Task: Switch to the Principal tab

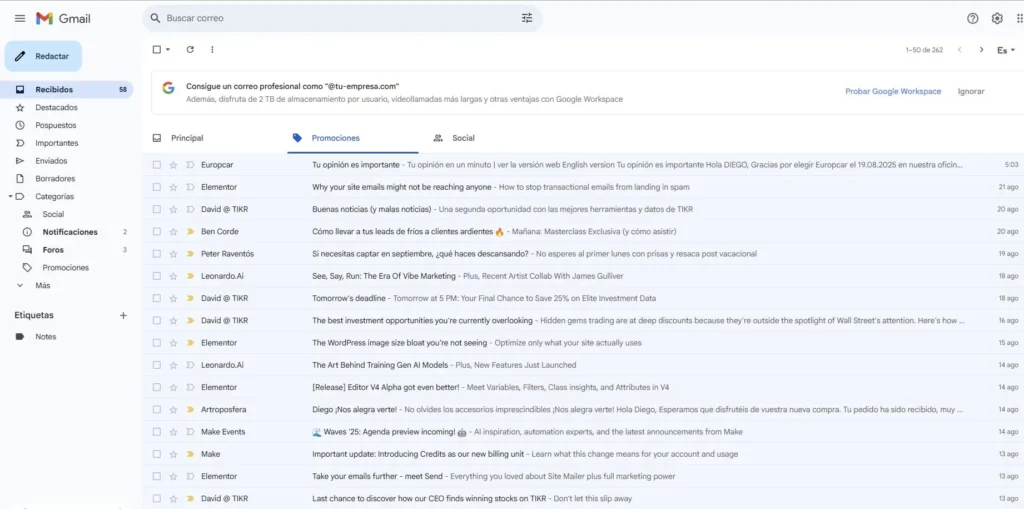Action: [x=186, y=138]
